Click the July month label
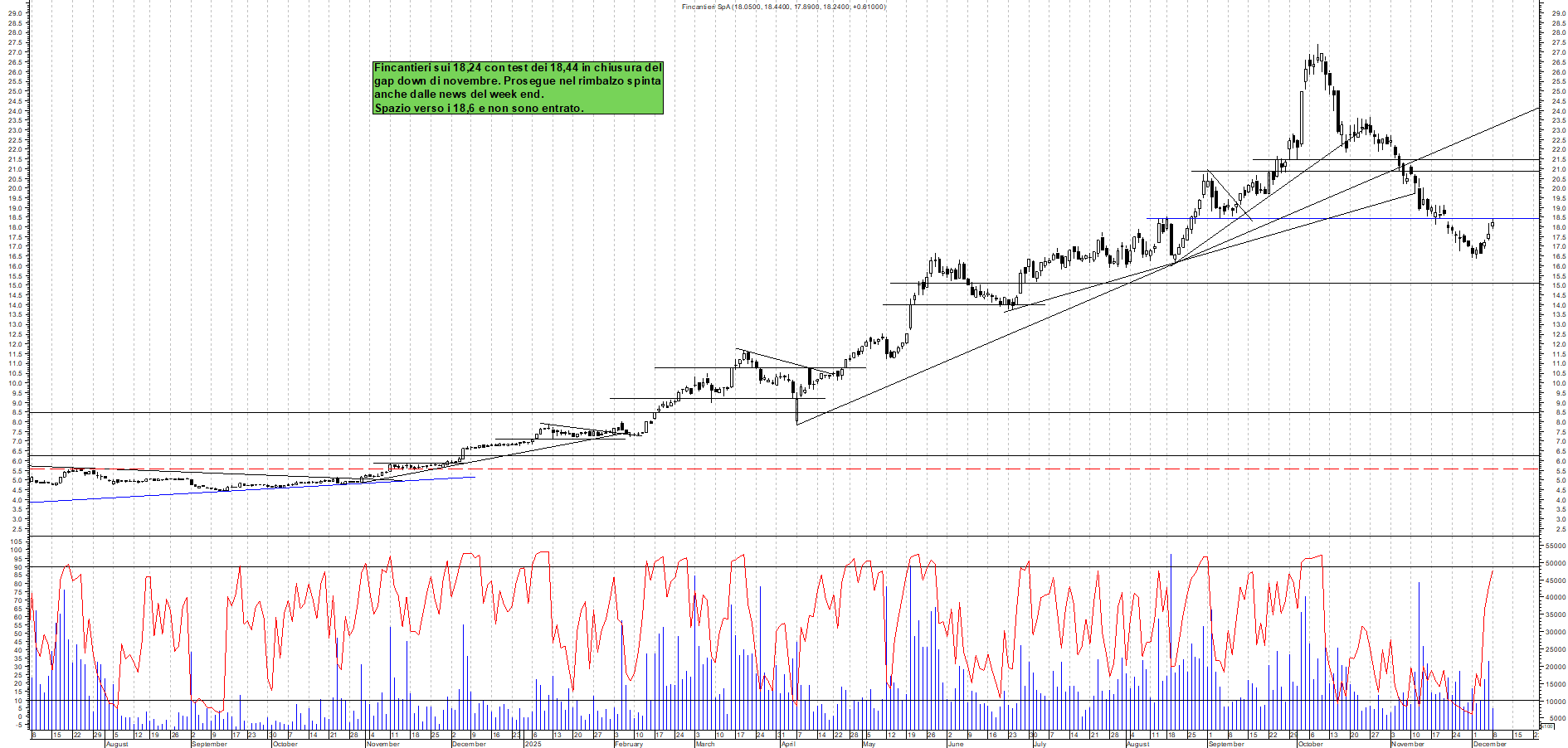The image size is (1568, 748). (x=1040, y=744)
